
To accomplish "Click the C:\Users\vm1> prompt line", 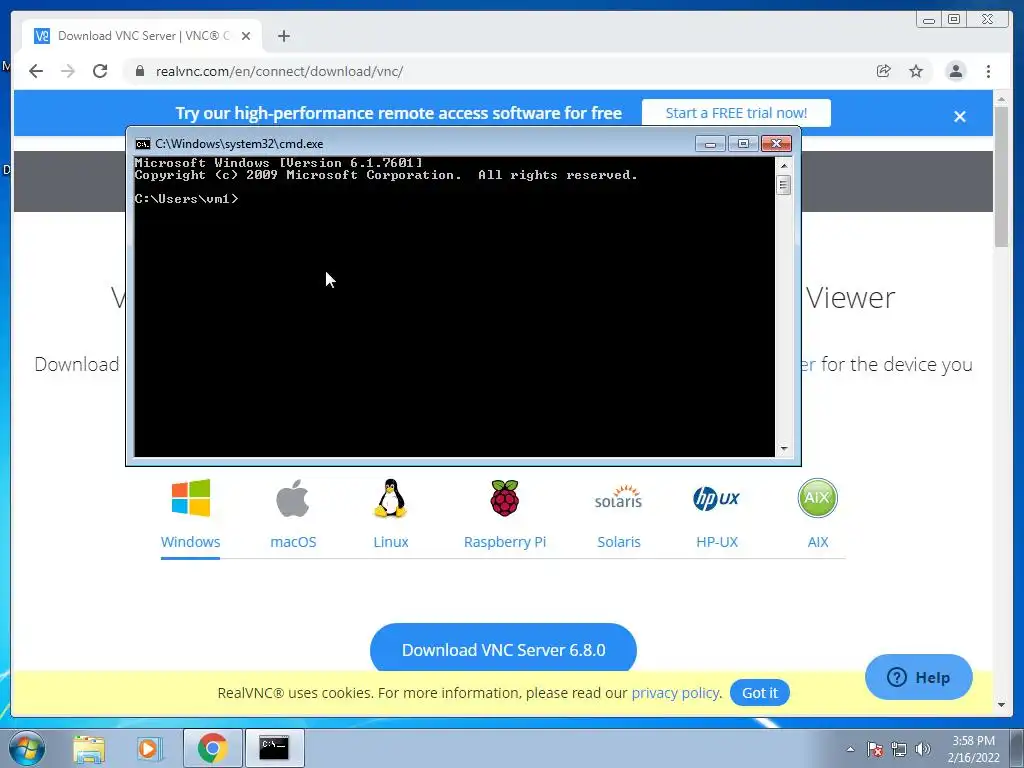I will (187, 199).
